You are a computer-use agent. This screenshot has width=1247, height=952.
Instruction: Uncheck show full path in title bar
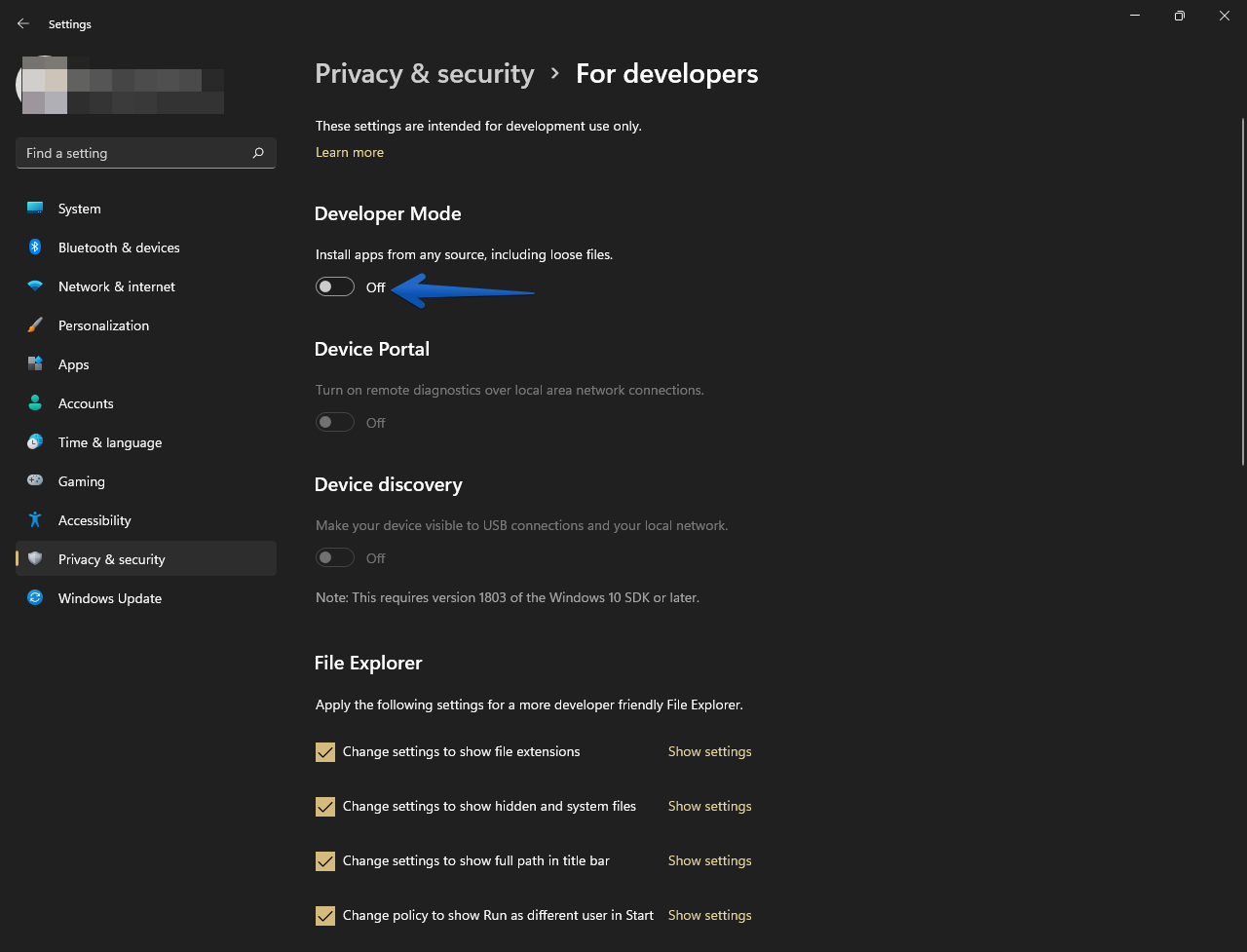tap(325, 861)
